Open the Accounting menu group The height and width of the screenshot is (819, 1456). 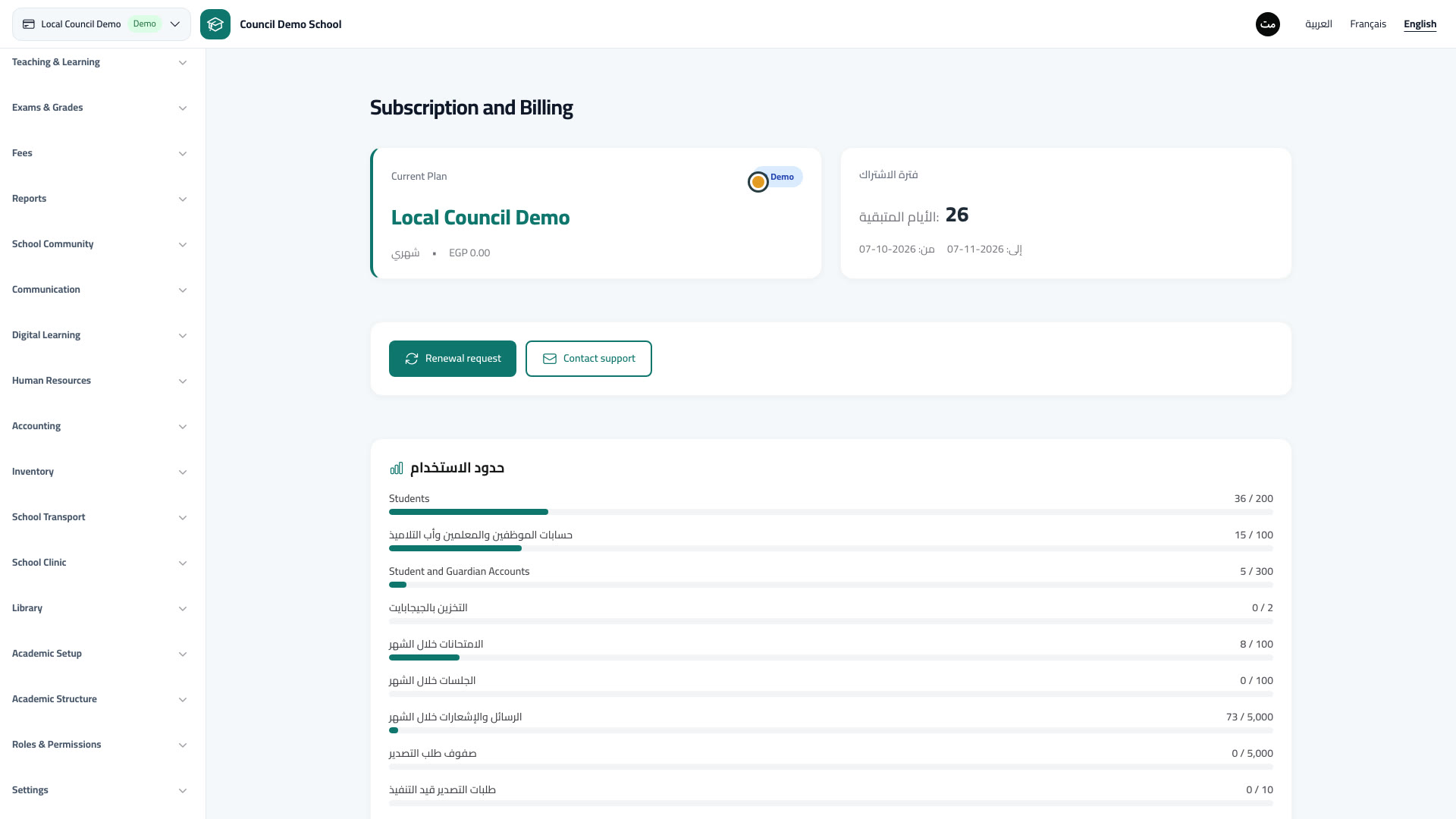coord(99,426)
